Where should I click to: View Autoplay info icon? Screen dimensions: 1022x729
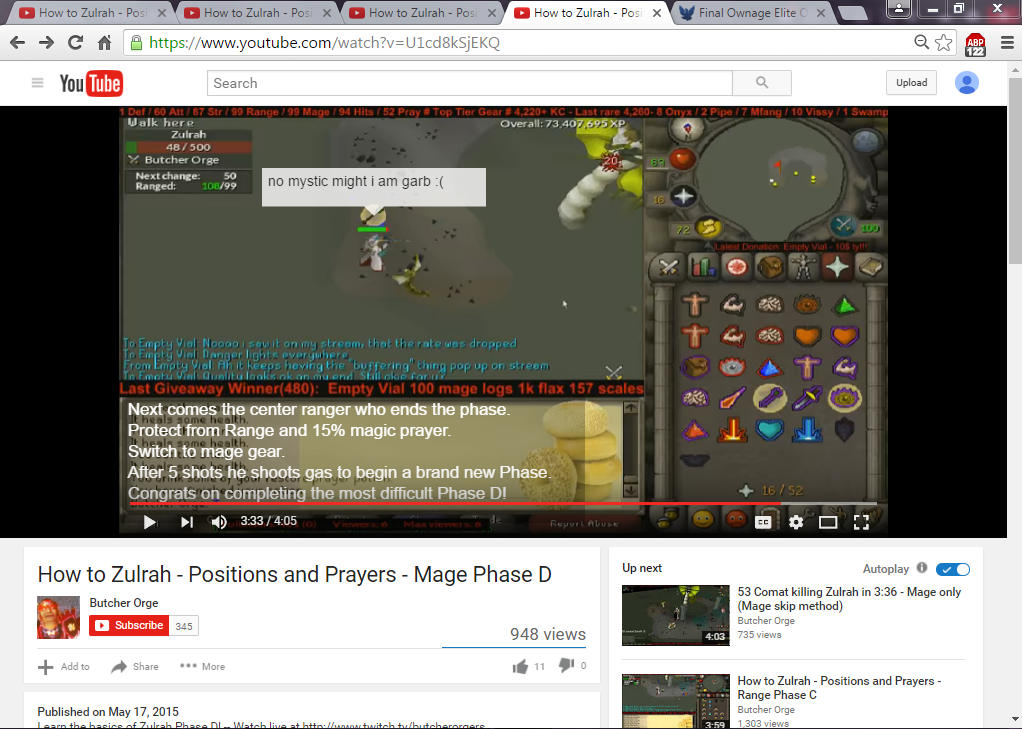click(922, 568)
